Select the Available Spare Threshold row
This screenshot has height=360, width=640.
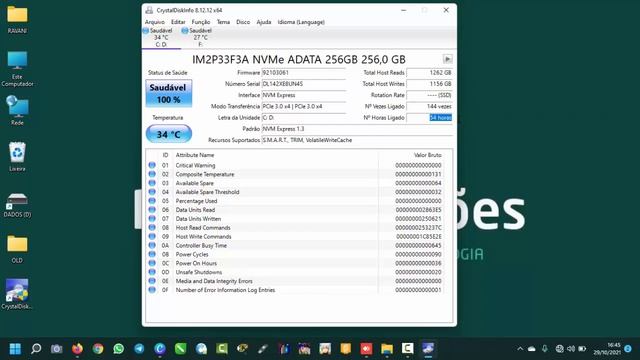(296, 192)
